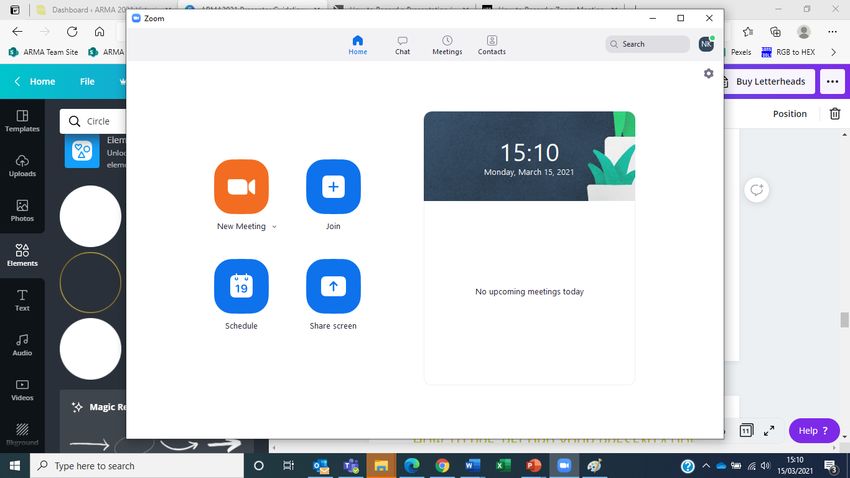
Task: Open Text in Canva sidebar
Action: pos(22,300)
